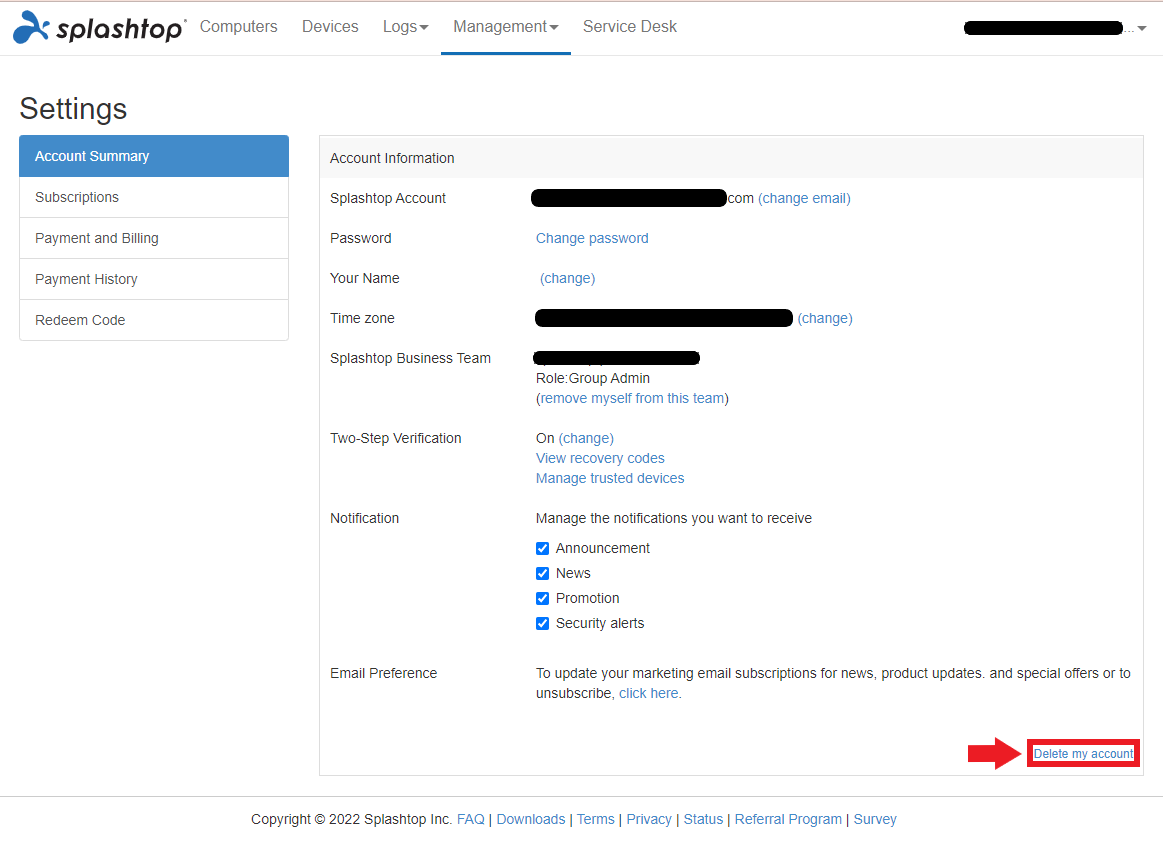Screen dimensions: 1163x845
Task: Open the Logs dropdown menu
Action: click(x=404, y=27)
